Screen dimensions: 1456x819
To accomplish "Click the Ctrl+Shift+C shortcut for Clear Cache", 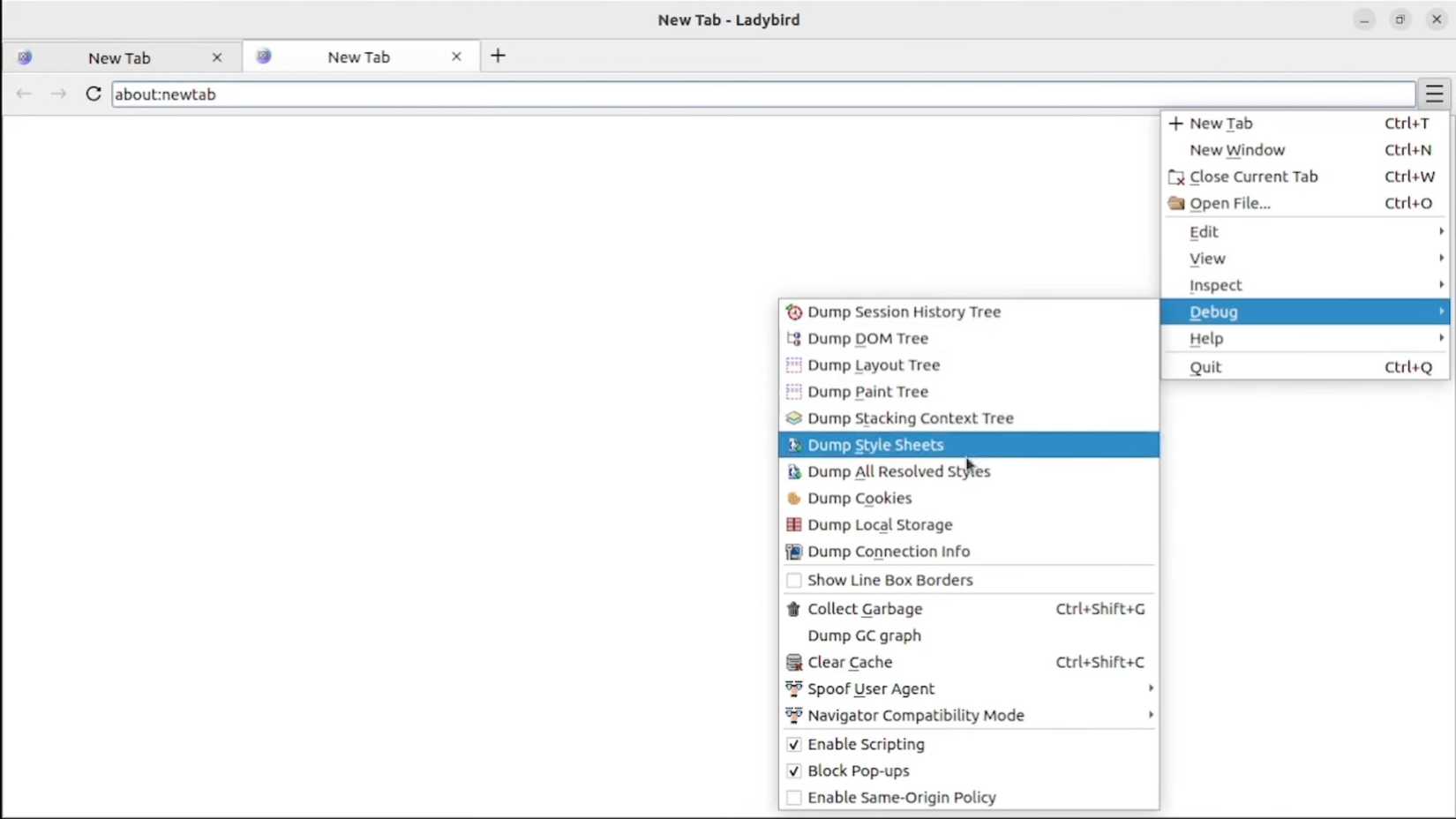I will coord(1100,662).
